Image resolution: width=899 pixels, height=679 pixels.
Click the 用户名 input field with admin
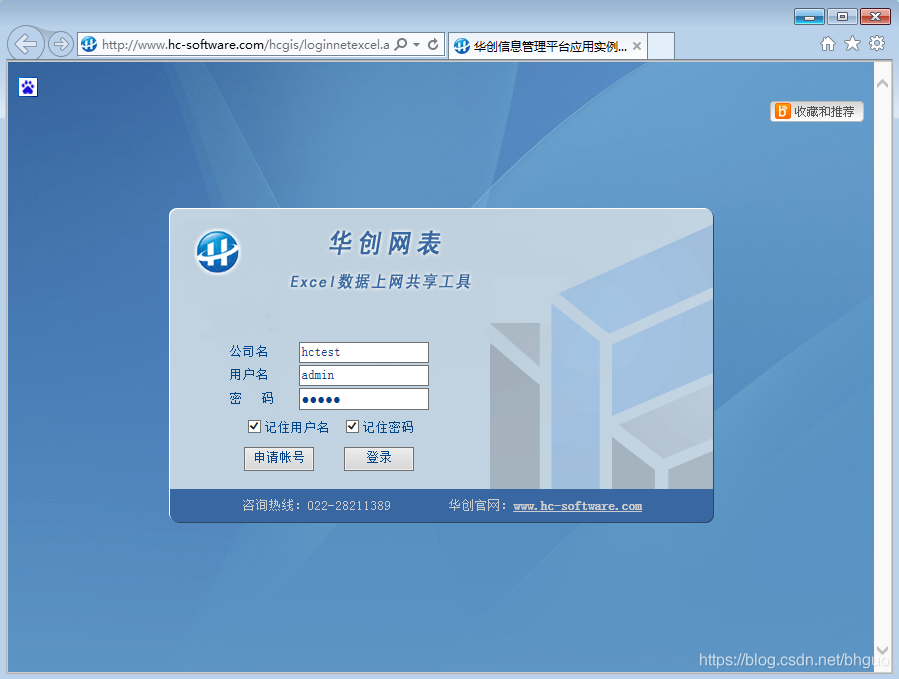click(363, 375)
